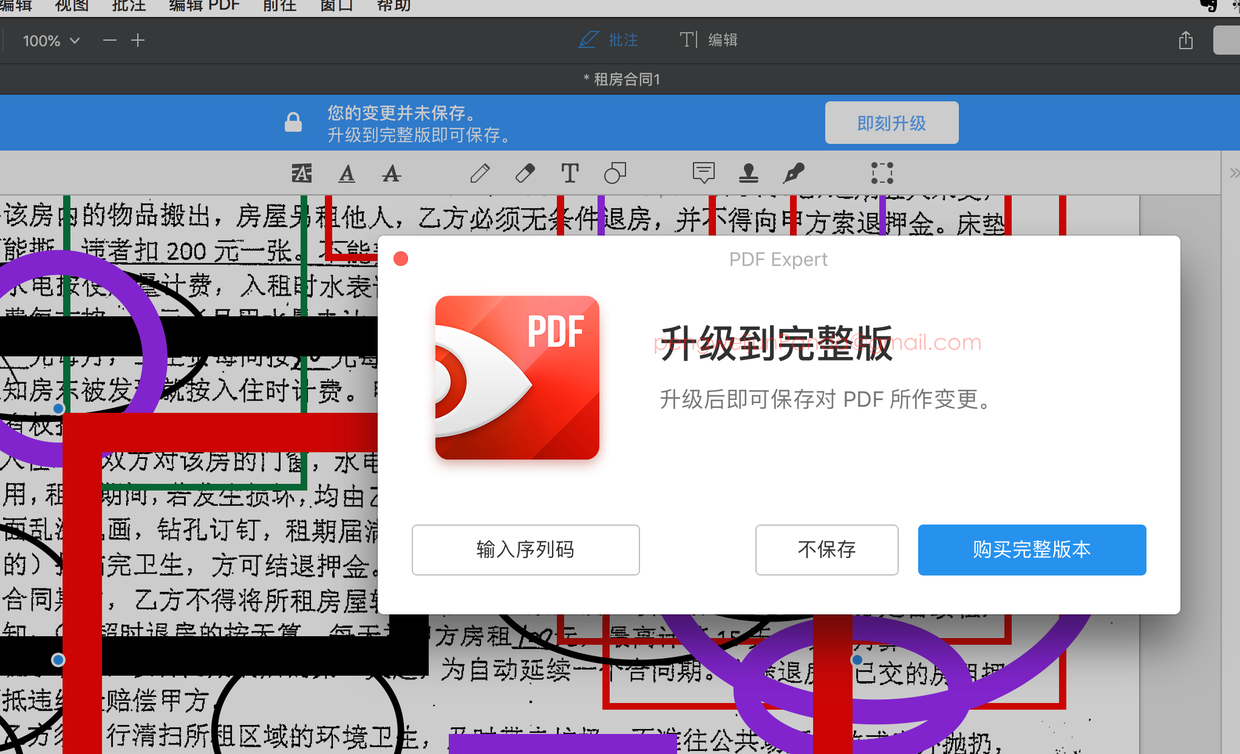Select the strikethrough text tool
1240x754 pixels.
click(x=392, y=173)
